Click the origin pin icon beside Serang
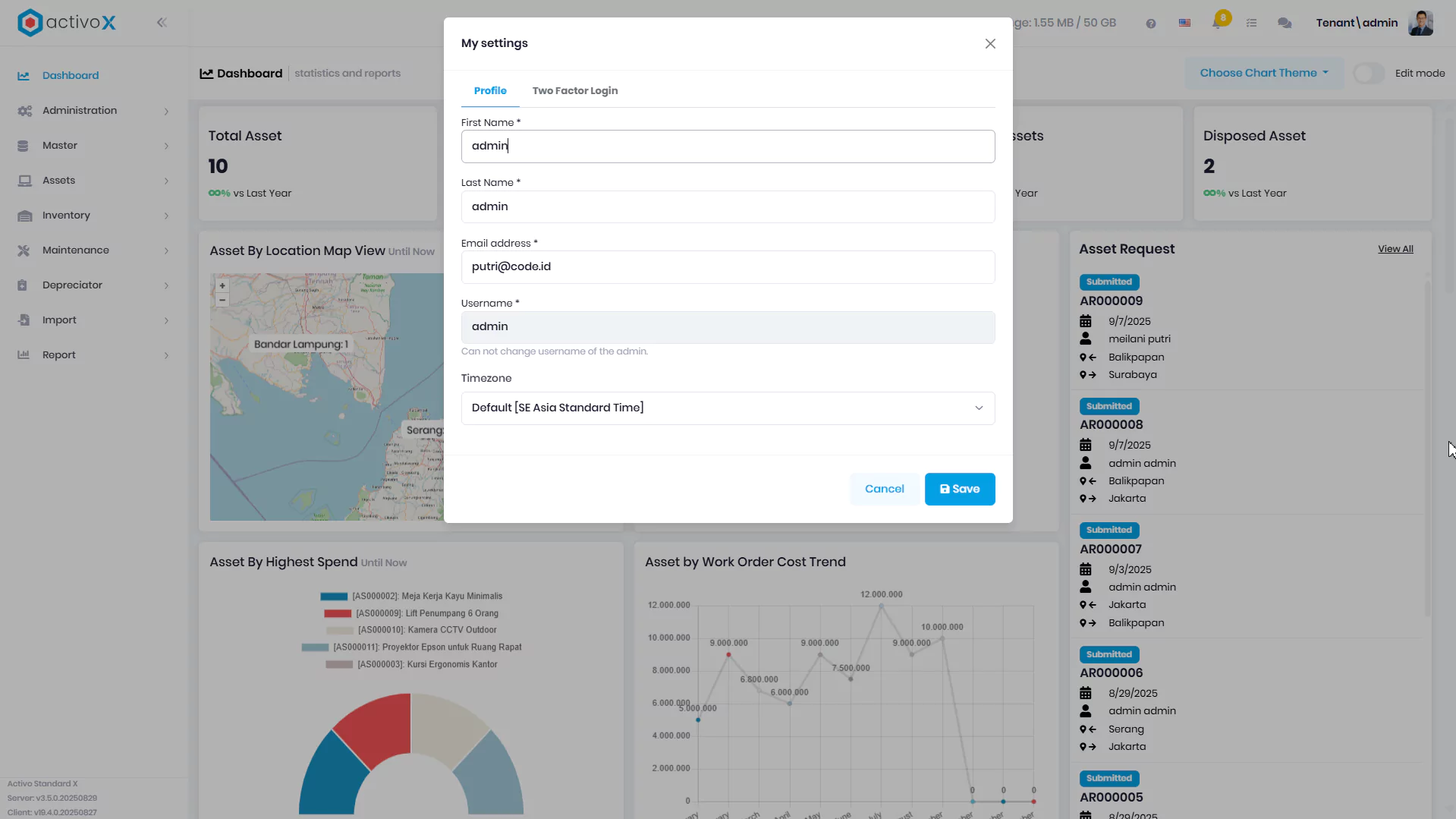 (1088, 729)
